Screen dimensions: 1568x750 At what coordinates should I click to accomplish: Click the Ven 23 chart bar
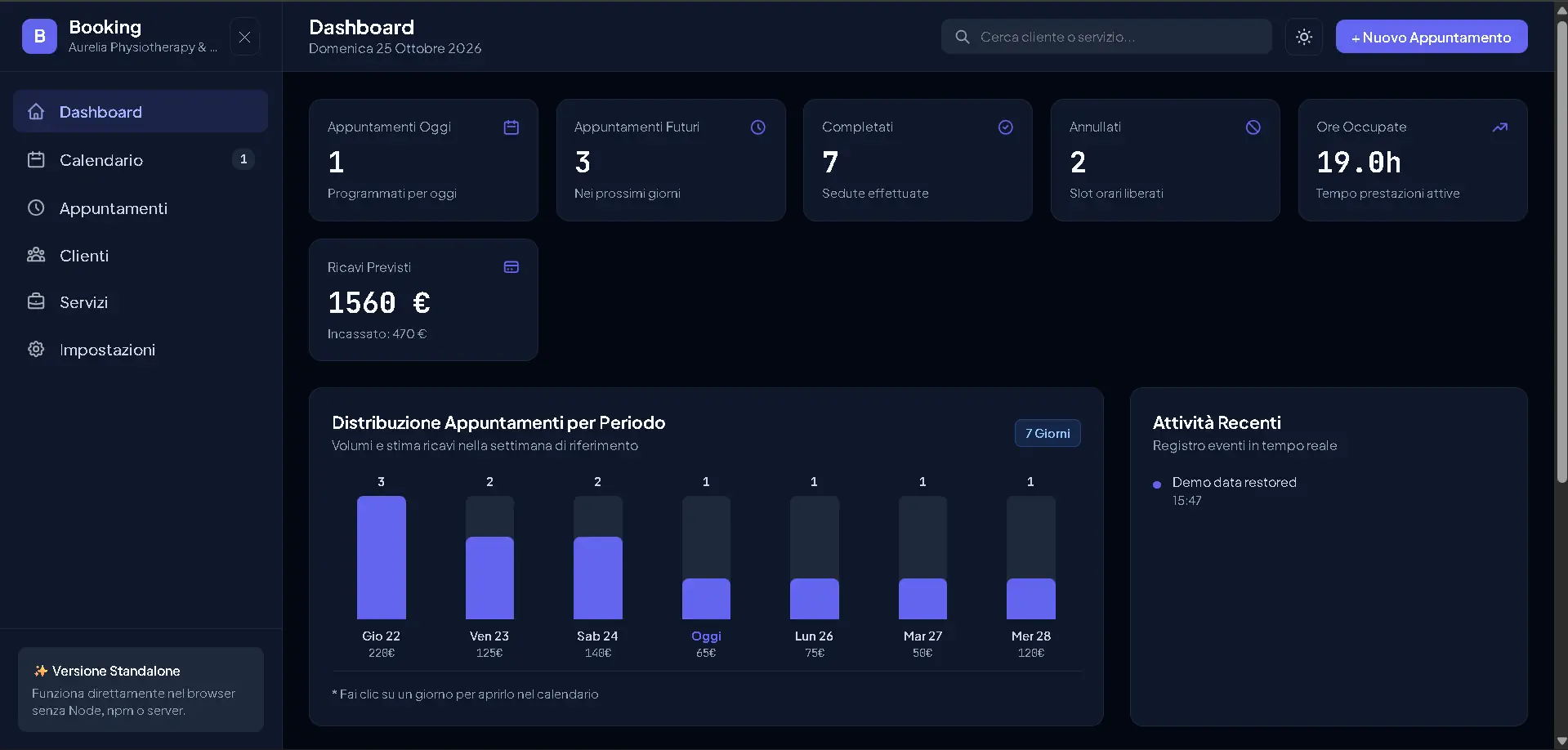click(x=489, y=557)
